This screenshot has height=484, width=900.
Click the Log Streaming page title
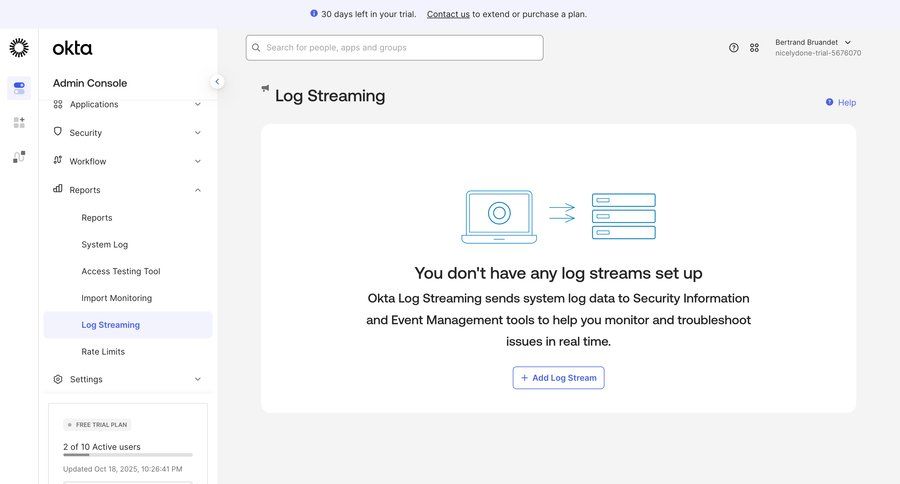(x=330, y=96)
